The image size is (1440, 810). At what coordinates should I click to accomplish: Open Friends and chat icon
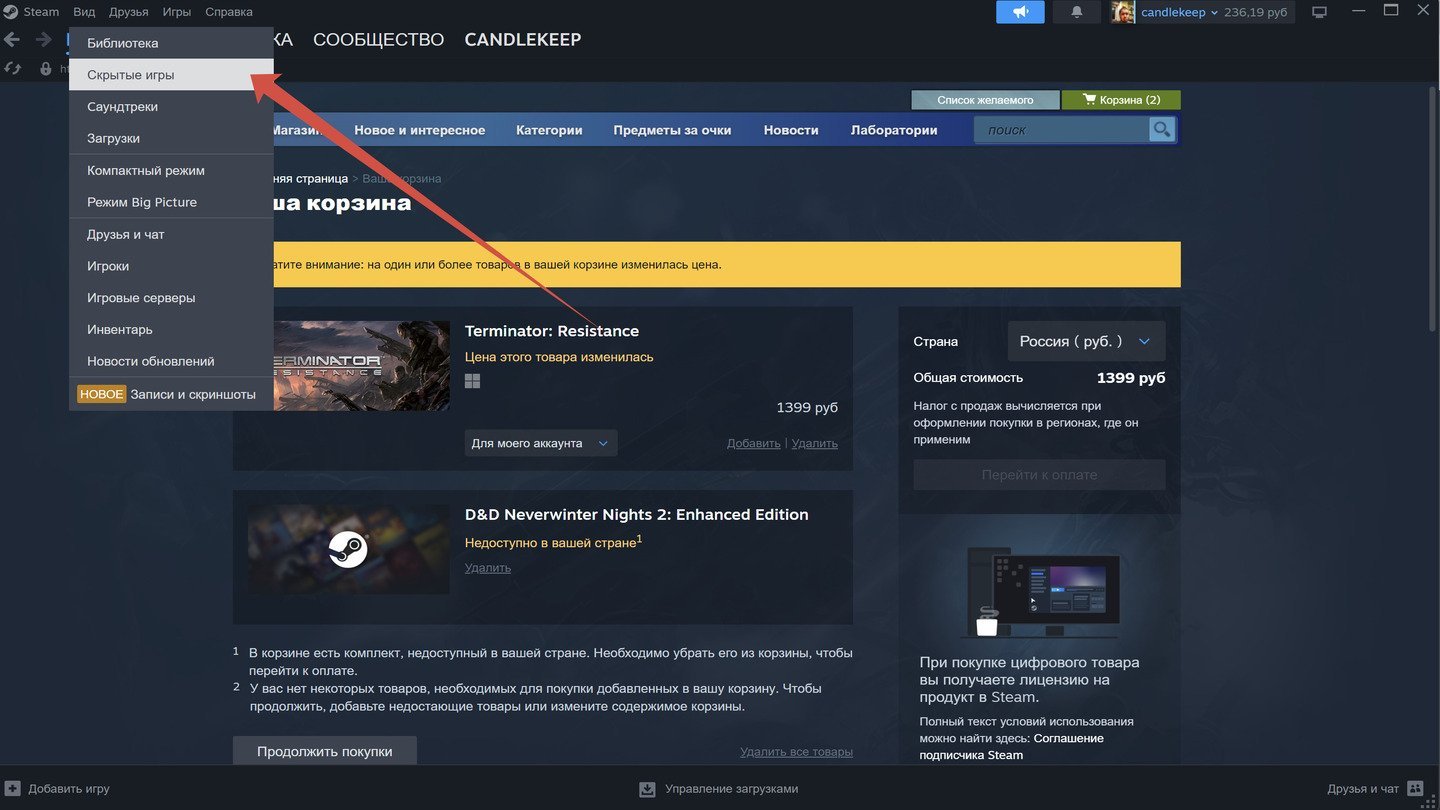[1414, 788]
